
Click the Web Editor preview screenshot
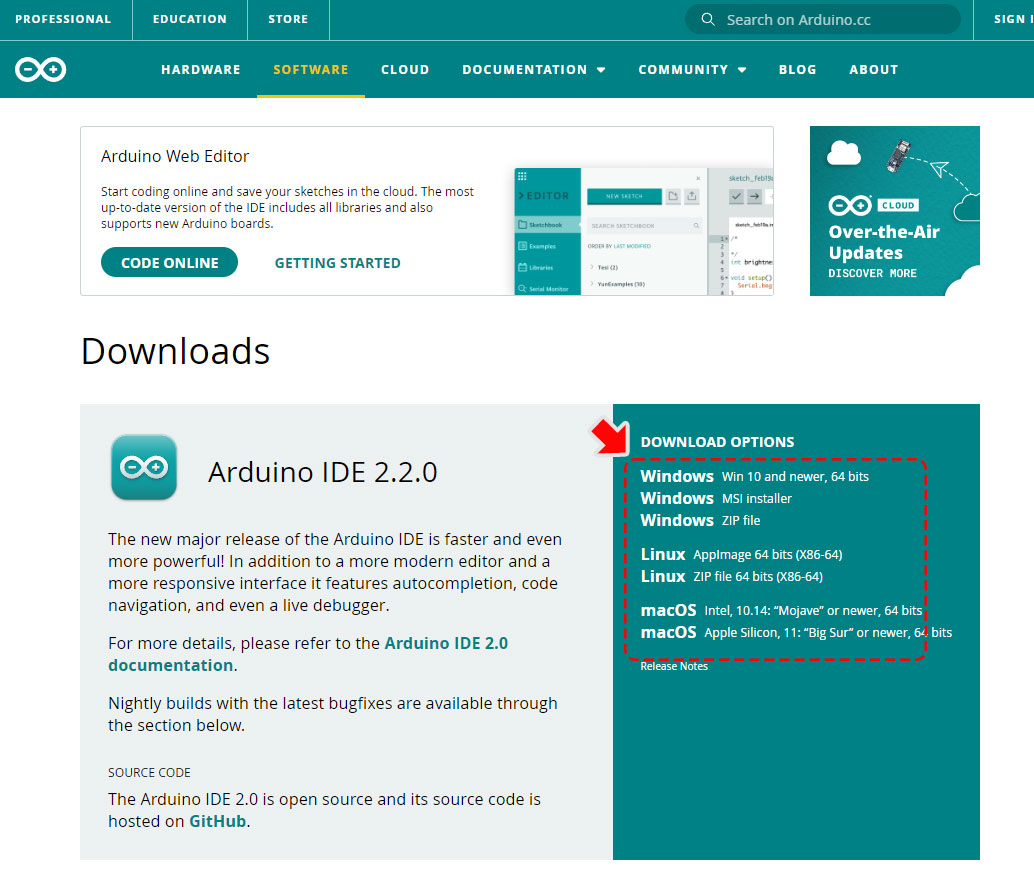tap(644, 231)
